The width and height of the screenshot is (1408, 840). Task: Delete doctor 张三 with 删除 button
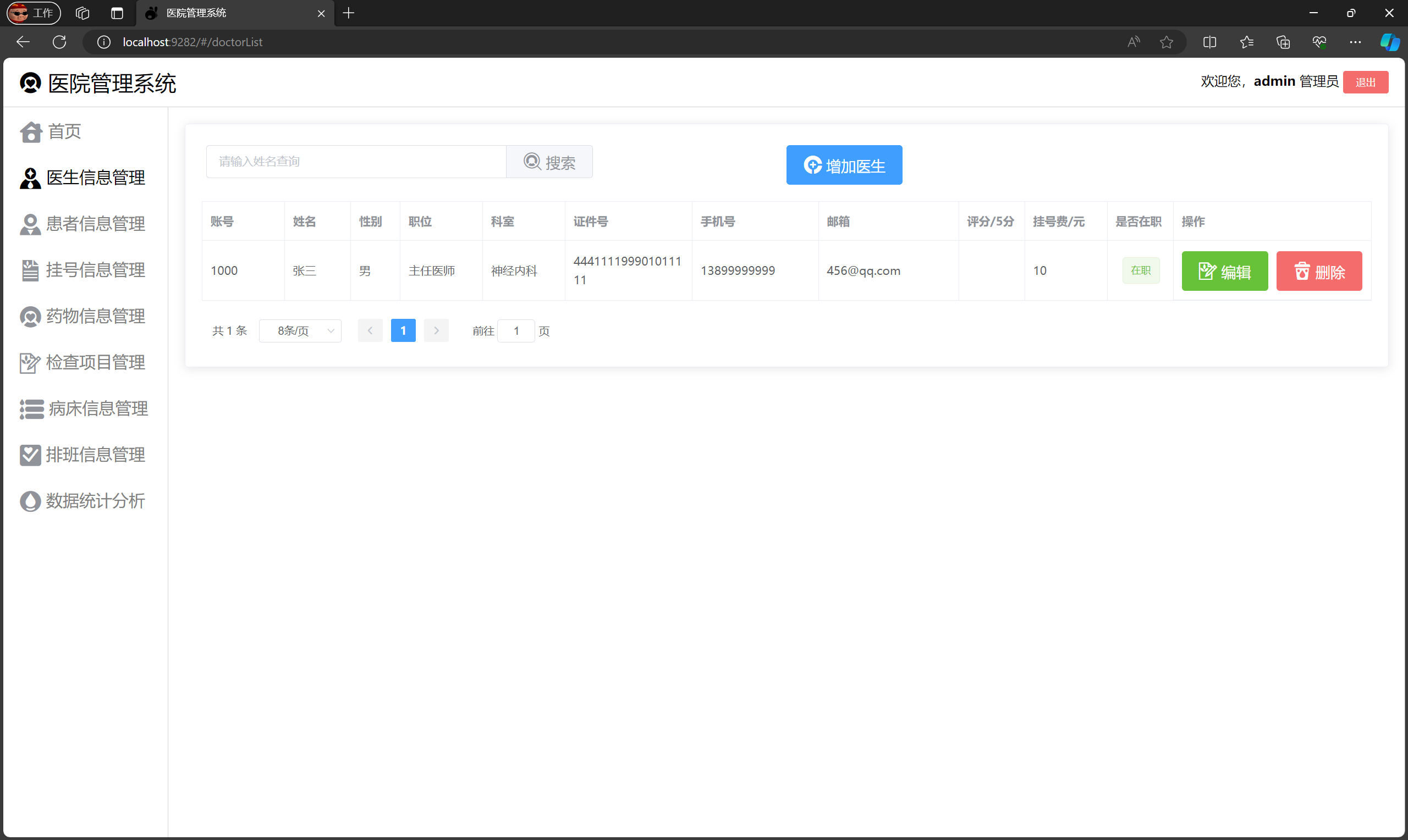point(1318,271)
